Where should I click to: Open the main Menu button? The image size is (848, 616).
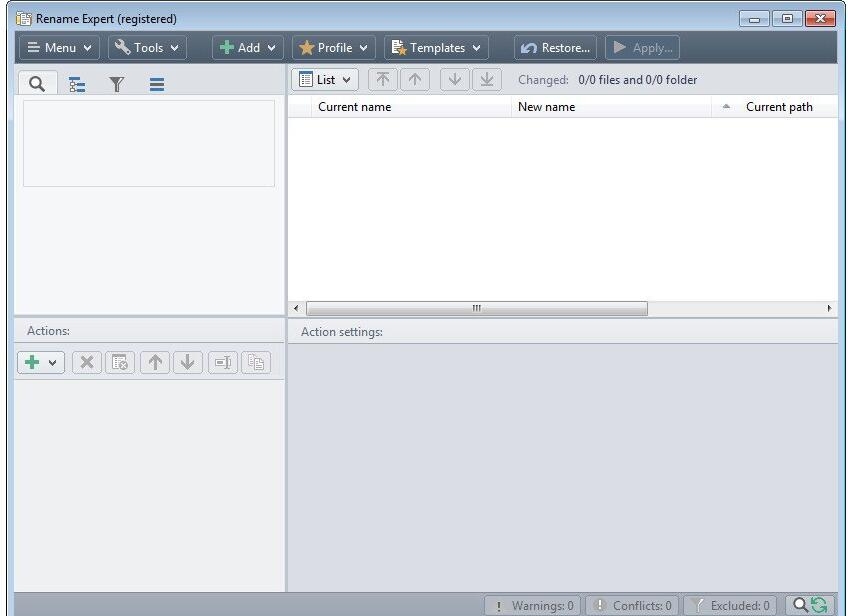(x=59, y=47)
